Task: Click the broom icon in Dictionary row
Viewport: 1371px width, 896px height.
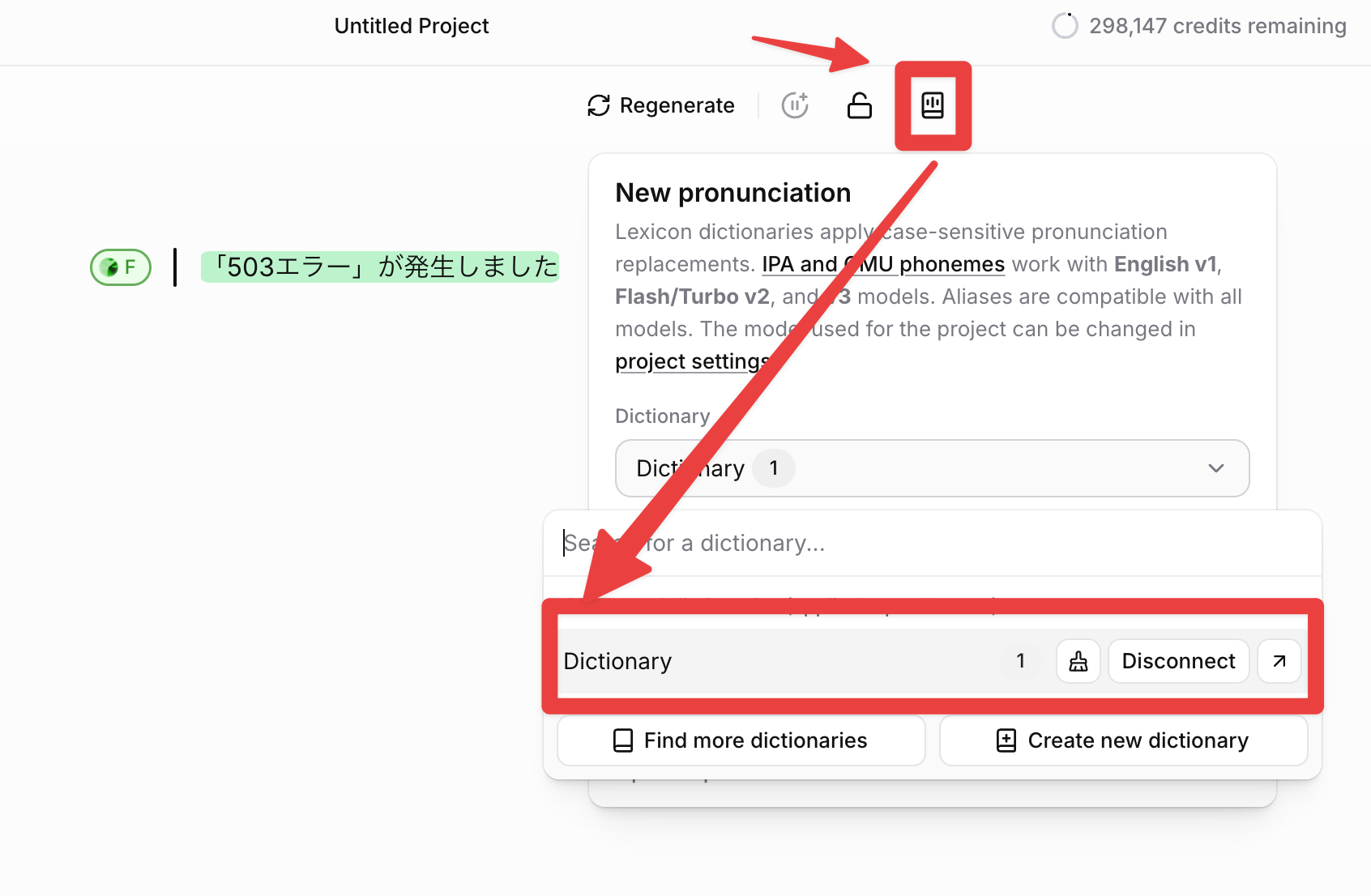Action: click(1078, 661)
